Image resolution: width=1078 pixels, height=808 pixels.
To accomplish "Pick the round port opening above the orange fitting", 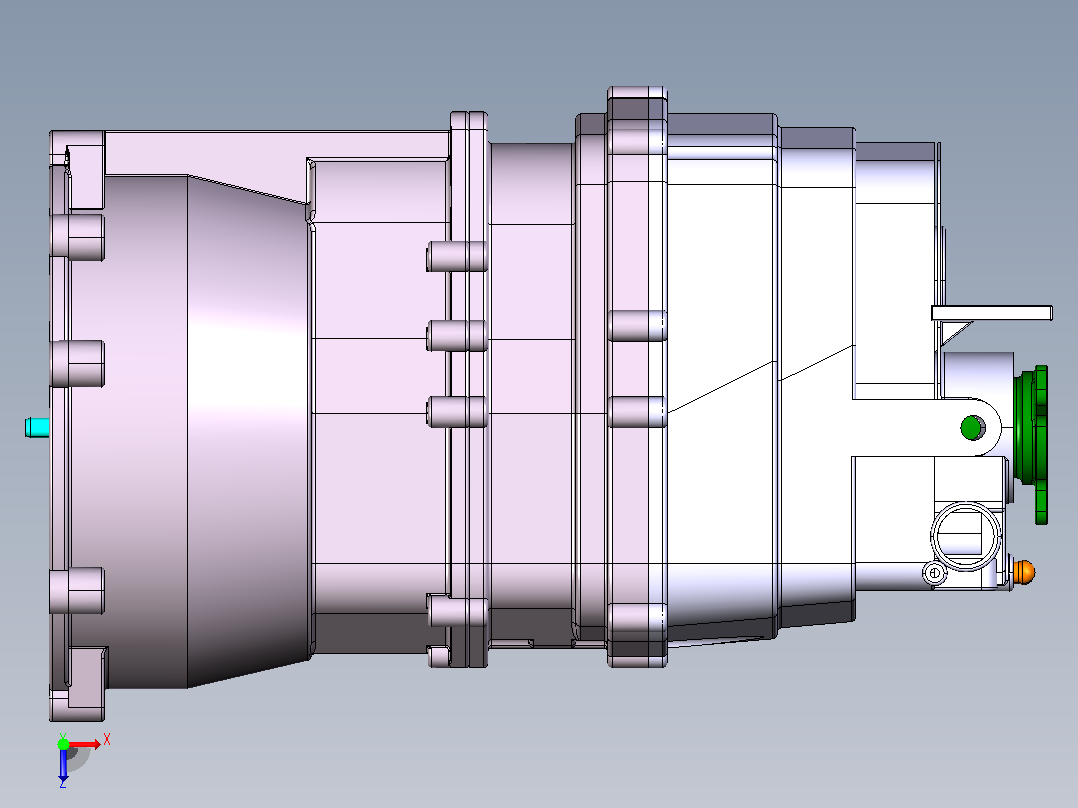I will click(966, 534).
